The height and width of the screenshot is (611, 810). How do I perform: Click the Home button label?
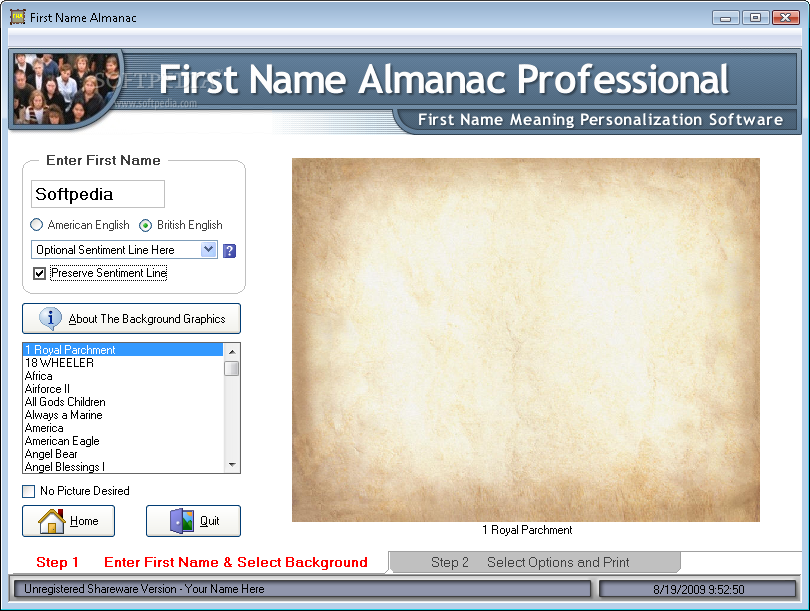(x=84, y=521)
